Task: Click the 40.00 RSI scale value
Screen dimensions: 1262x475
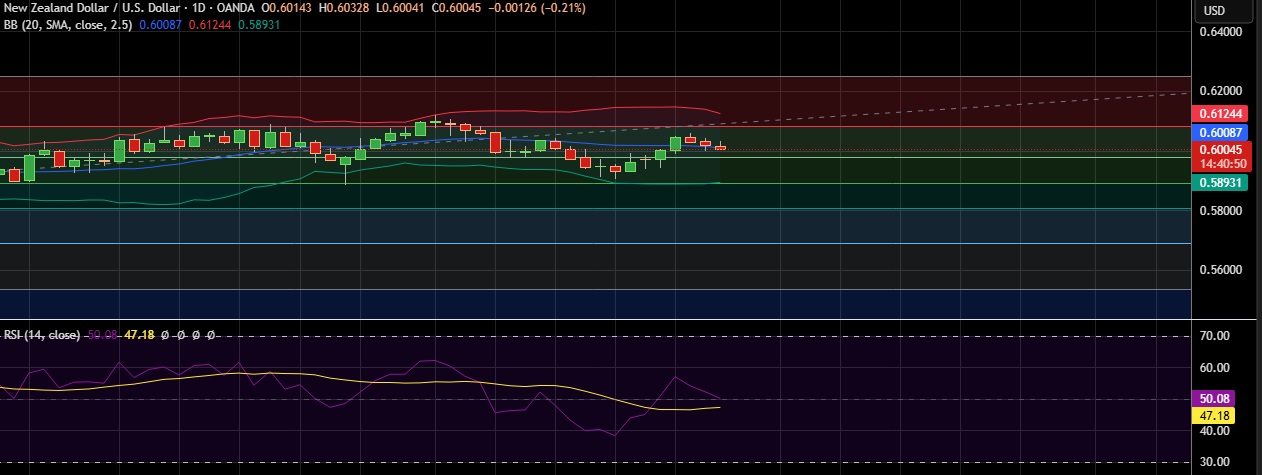Action: 1214,431
